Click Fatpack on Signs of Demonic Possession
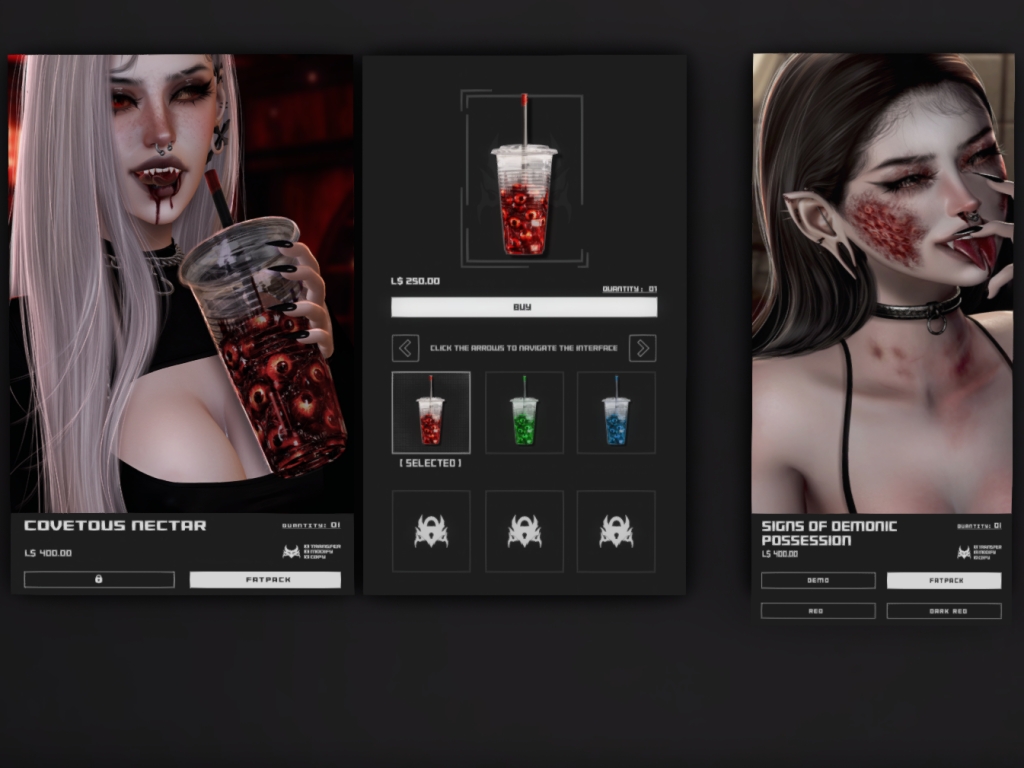1024x768 pixels. [943, 580]
